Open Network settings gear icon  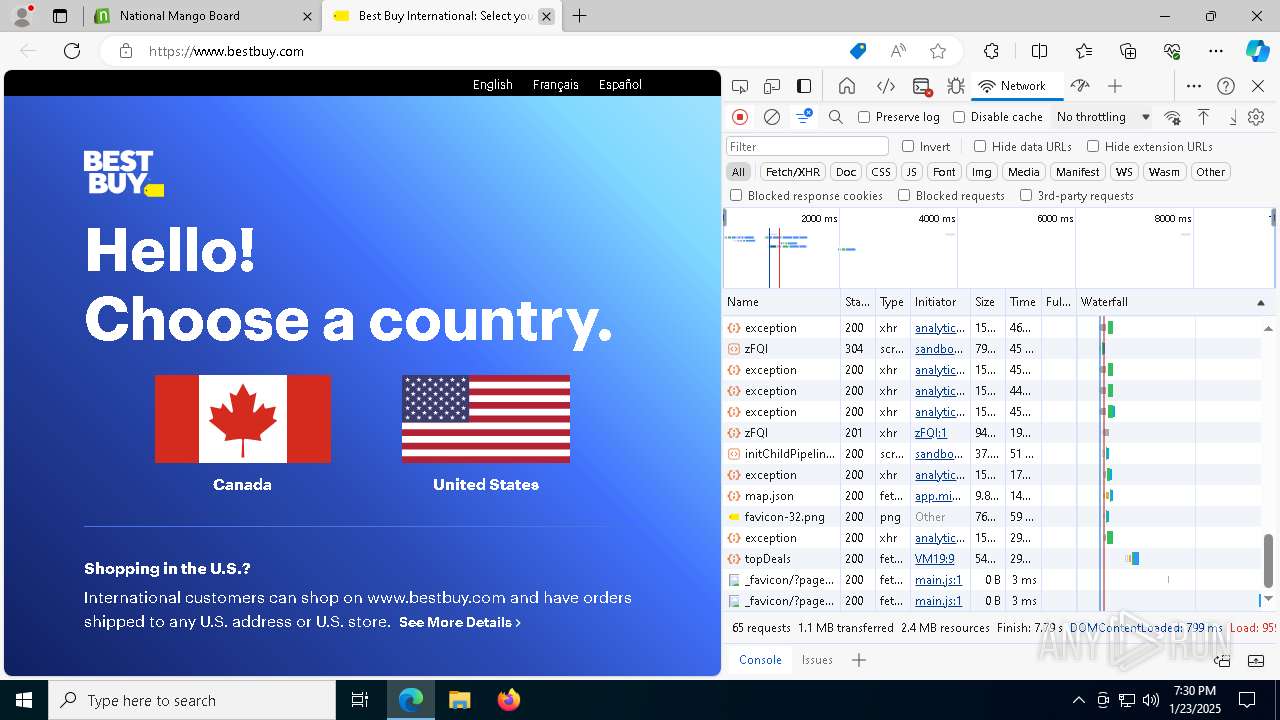[1257, 117]
